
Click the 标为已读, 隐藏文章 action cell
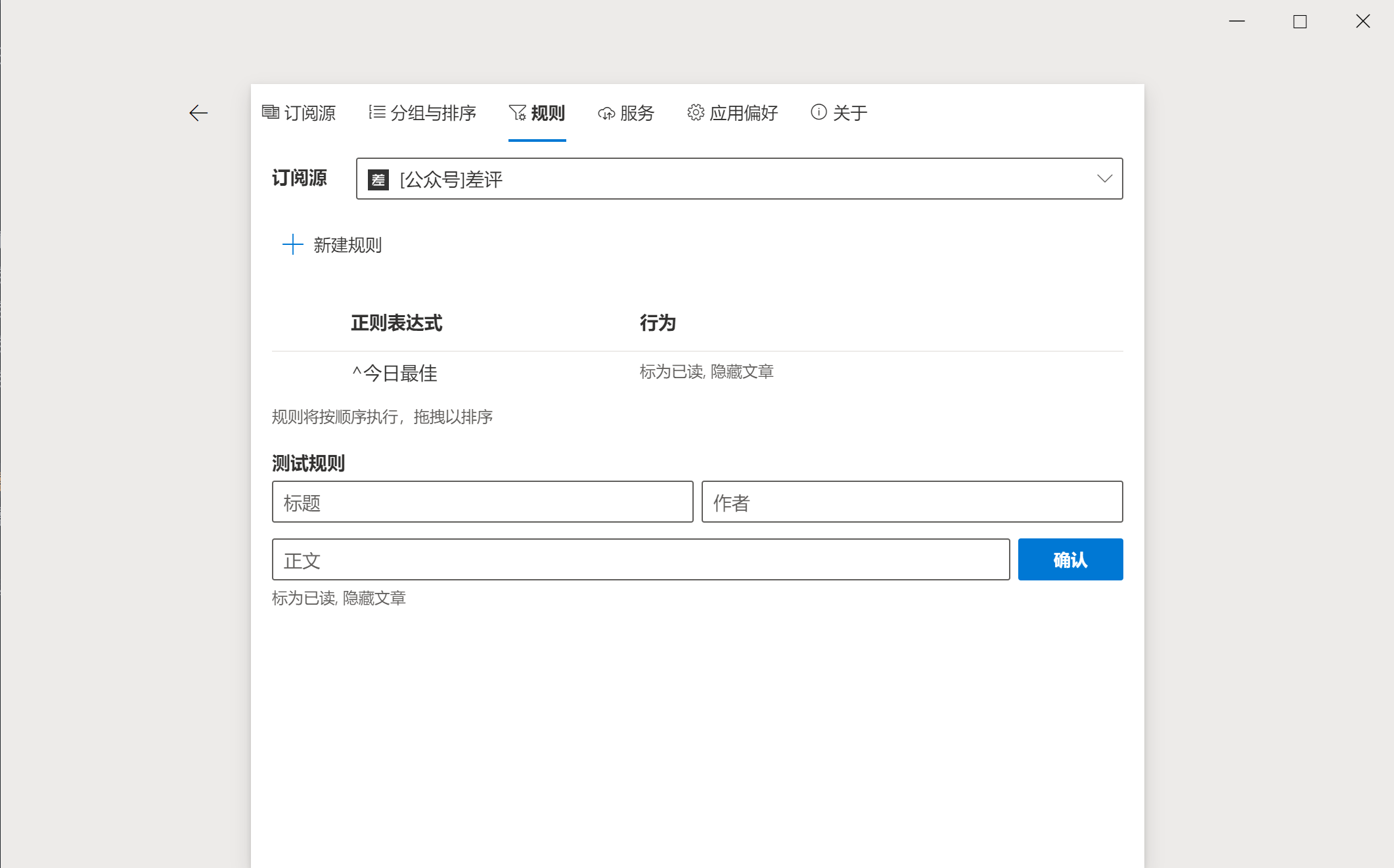(x=706, y=372)
